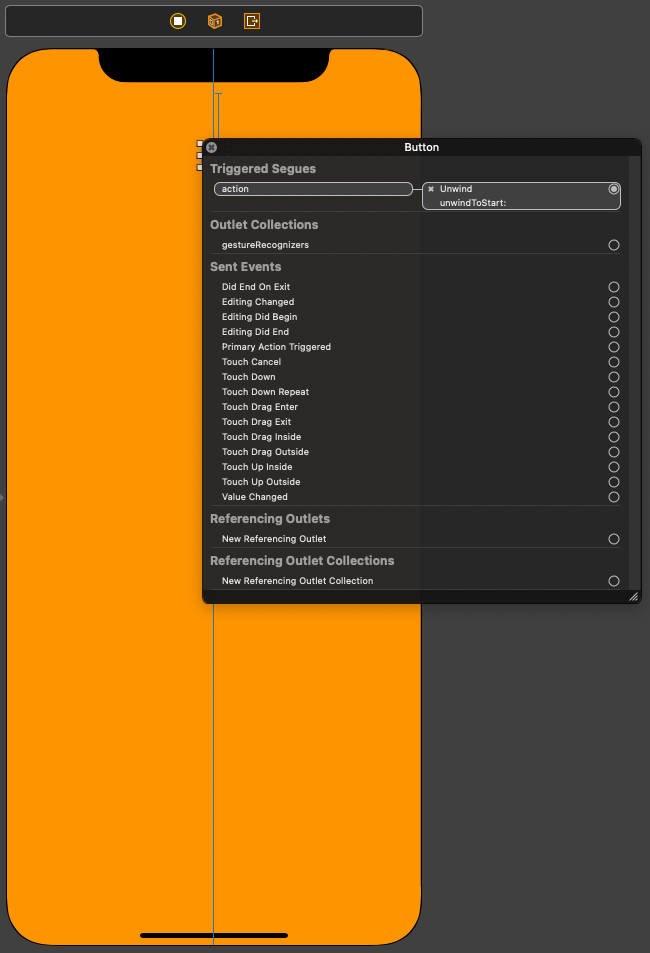The image size is (650, 953).
Task: Click the Touch Drag Outside connection circle
Action: [x=614, y=452]
